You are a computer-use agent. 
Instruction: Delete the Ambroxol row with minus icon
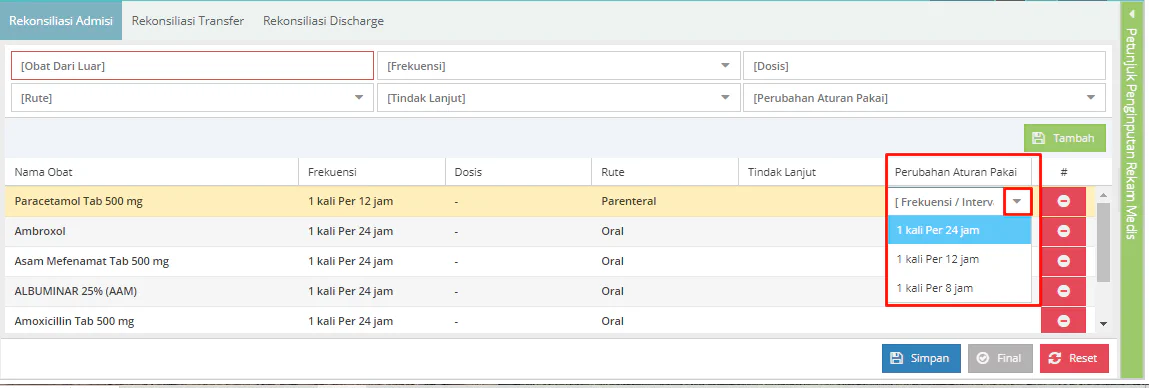[x=1063, y=231]
